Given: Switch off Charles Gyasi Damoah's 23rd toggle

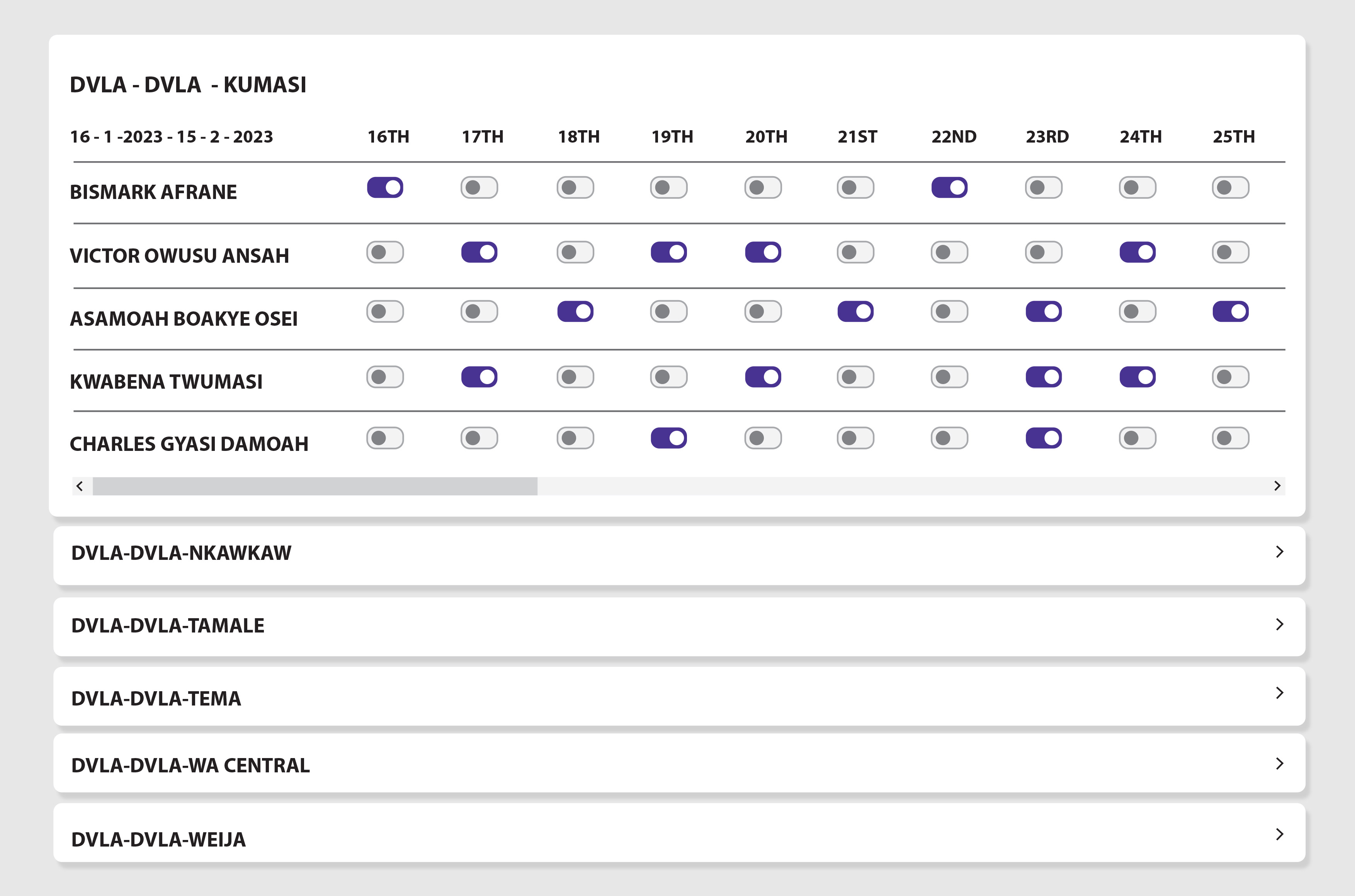Looking at the screenshot, I should tap(1044, 438).
